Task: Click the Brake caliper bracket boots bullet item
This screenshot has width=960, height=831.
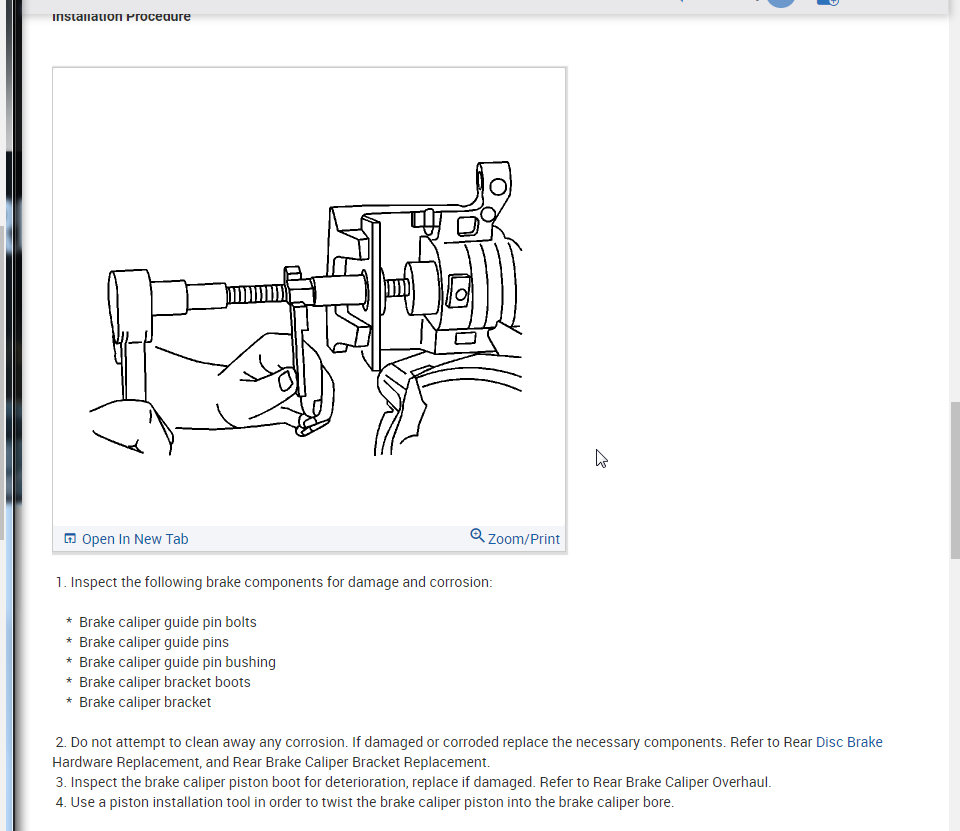Action: point(165,681)
